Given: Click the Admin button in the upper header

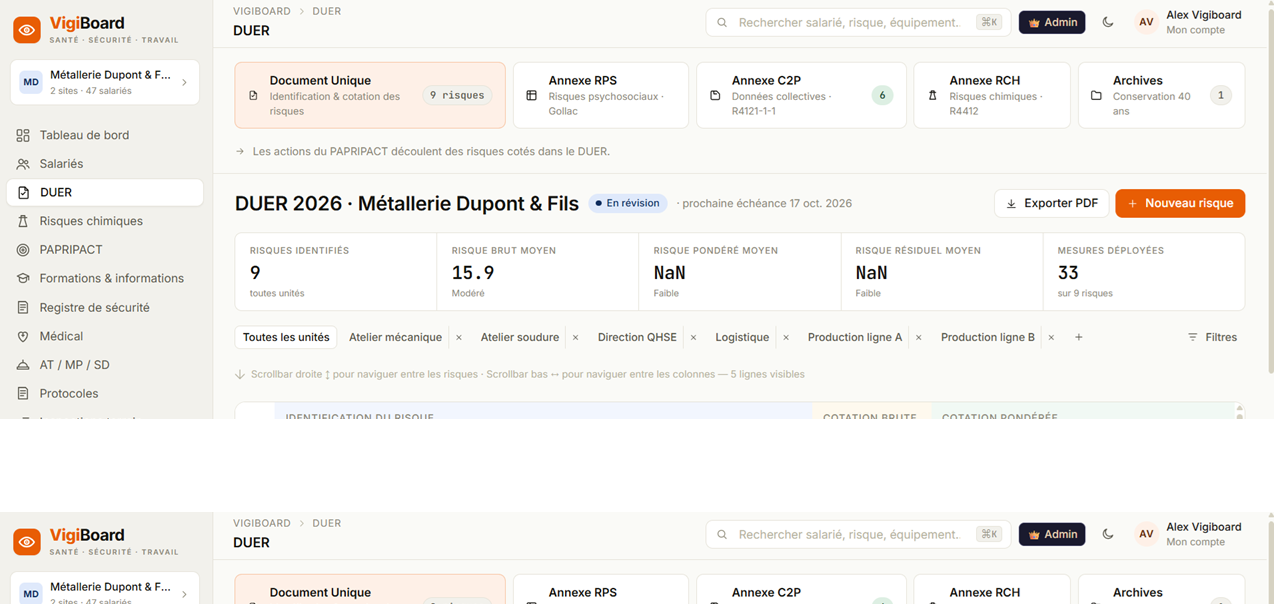Looking at the screenshot, I should coord(1052,22).
